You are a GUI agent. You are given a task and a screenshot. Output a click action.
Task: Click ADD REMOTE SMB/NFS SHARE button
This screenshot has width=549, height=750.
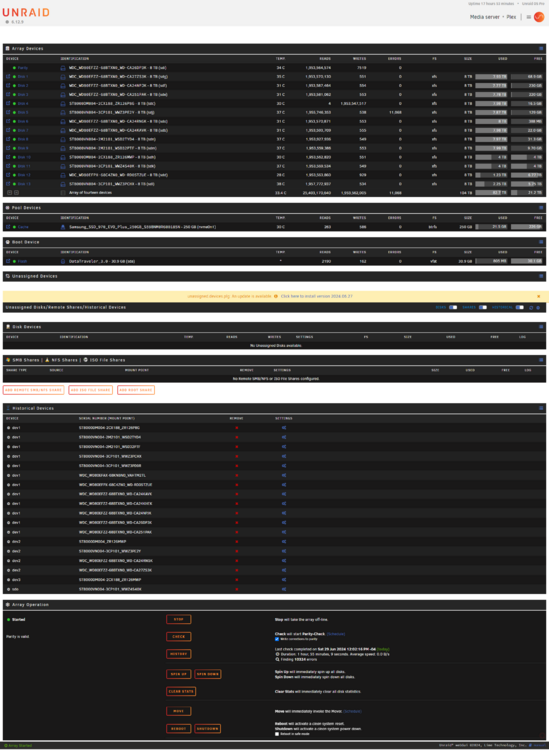33,390
